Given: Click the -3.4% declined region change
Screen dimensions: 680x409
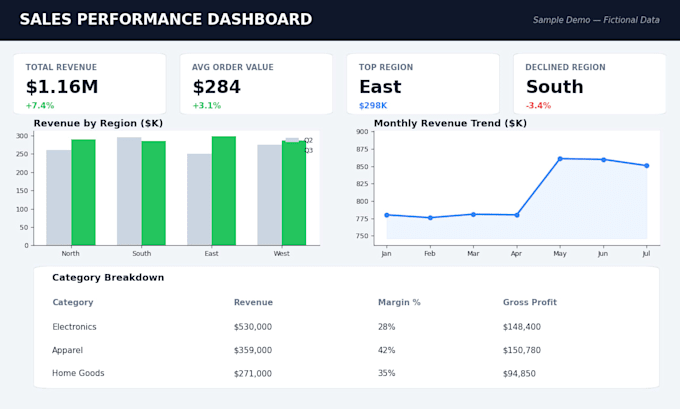Looking at the screenshot, I should (538, 105).
